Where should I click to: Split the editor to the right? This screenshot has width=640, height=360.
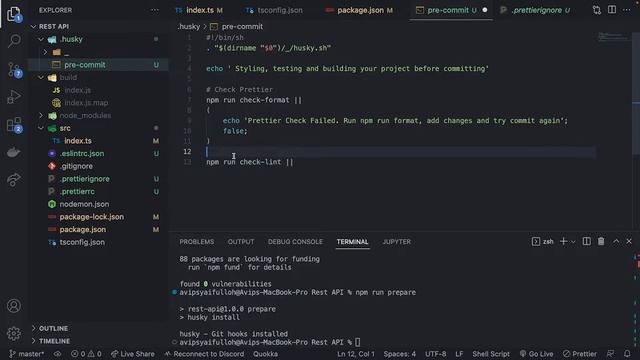click(x=612, y=10)
